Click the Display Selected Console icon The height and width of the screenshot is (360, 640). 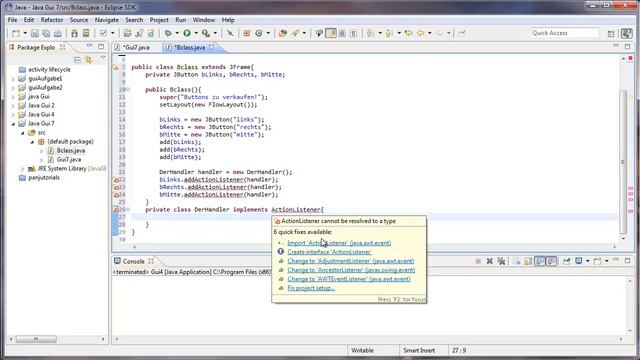click(x=578, y=261)
